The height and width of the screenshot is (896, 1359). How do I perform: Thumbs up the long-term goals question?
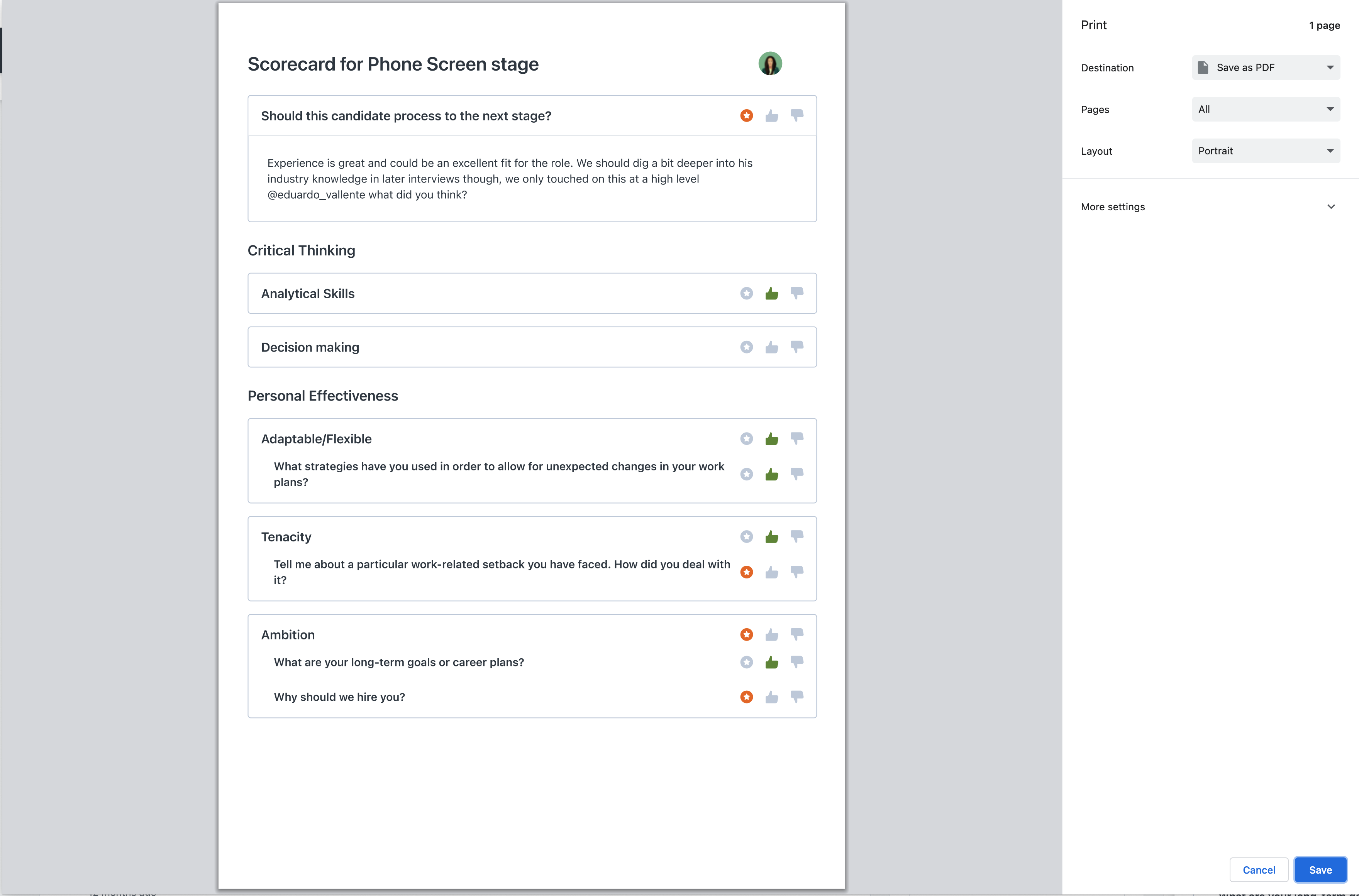coord(771,662)
